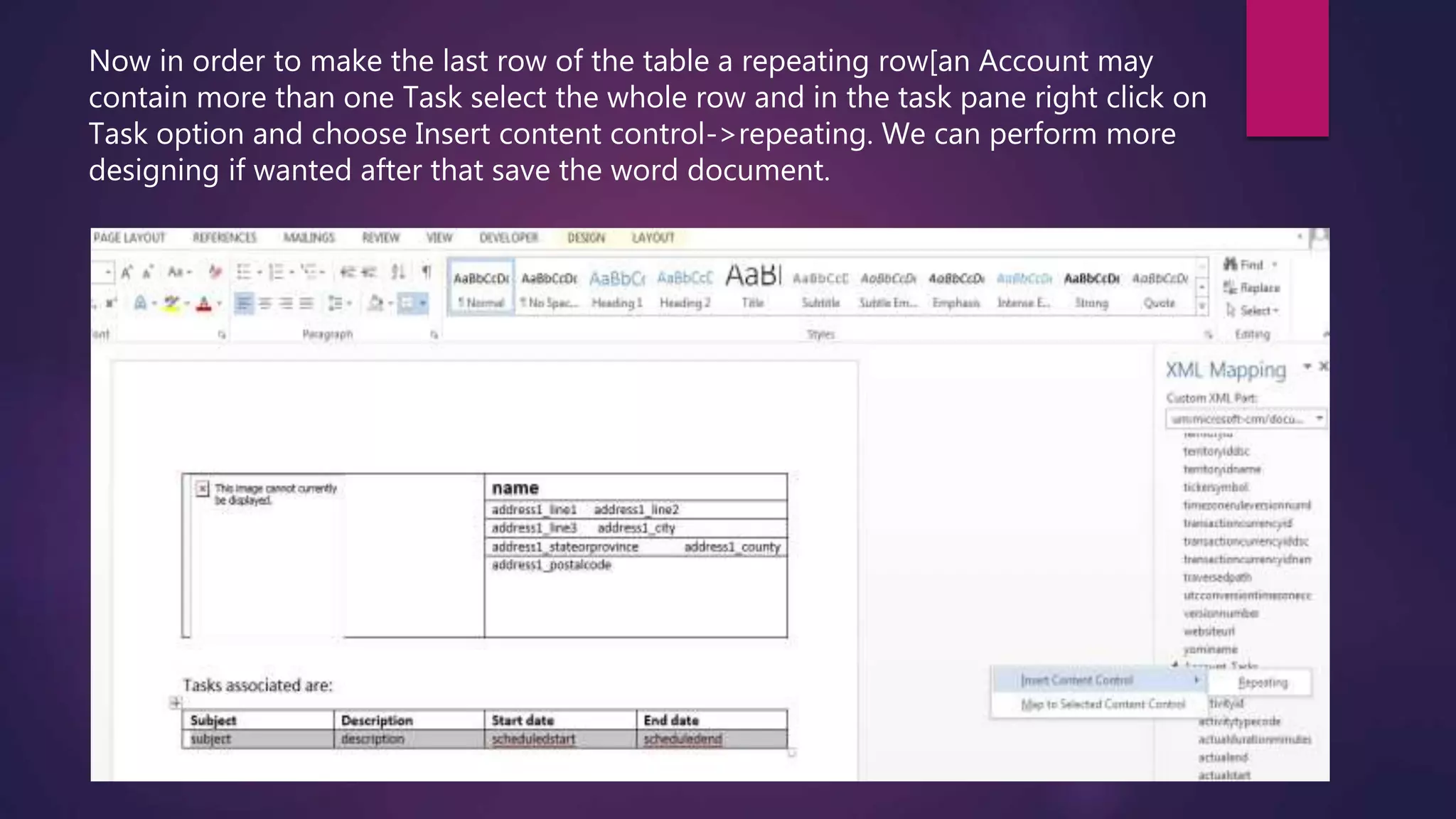Open the Page Layout tab

129,237
